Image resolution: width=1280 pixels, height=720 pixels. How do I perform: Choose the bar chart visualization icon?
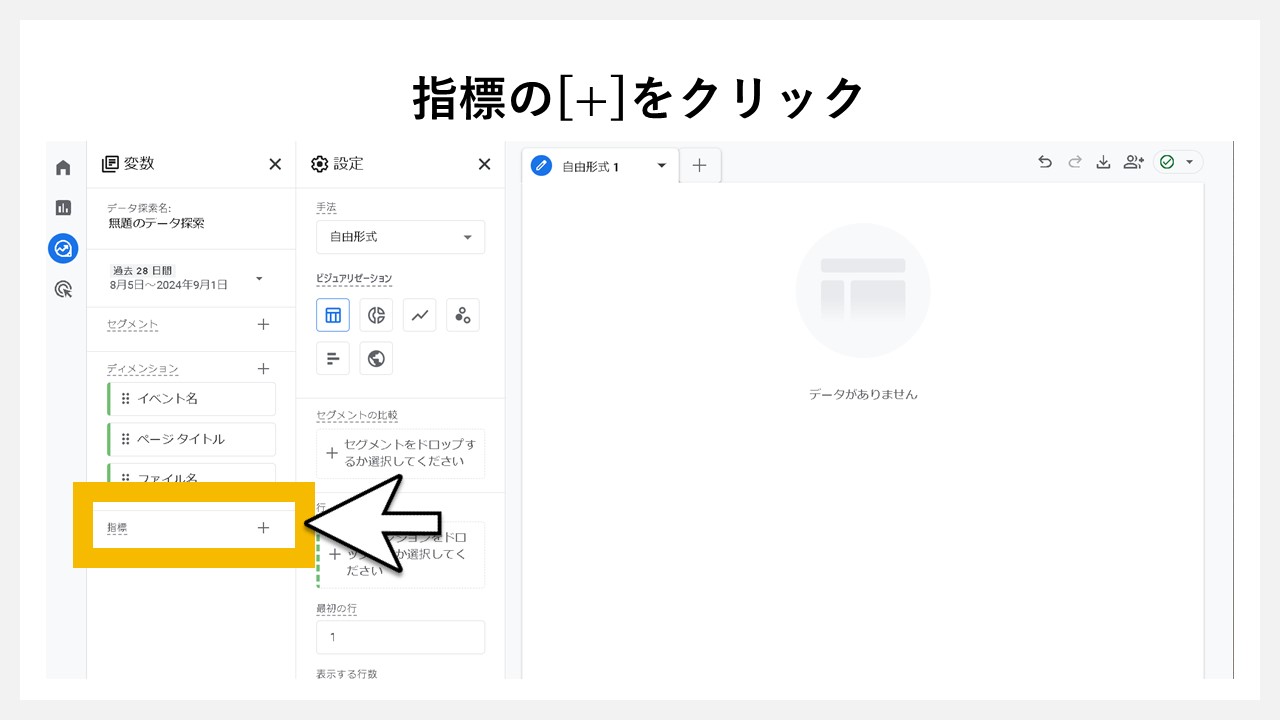click(x=333, y=357)
